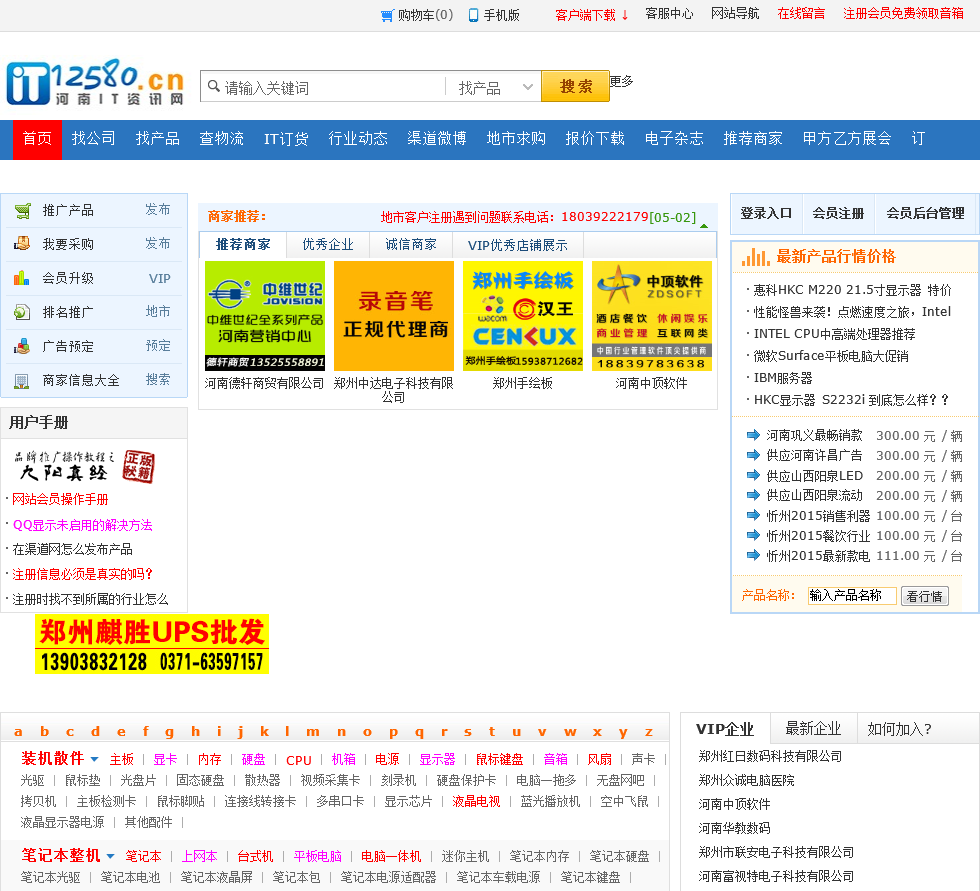Open 郑州红日数码科技有限公司 company link
The height and width of the screenshot is (891, 980).
click(770, 757)
